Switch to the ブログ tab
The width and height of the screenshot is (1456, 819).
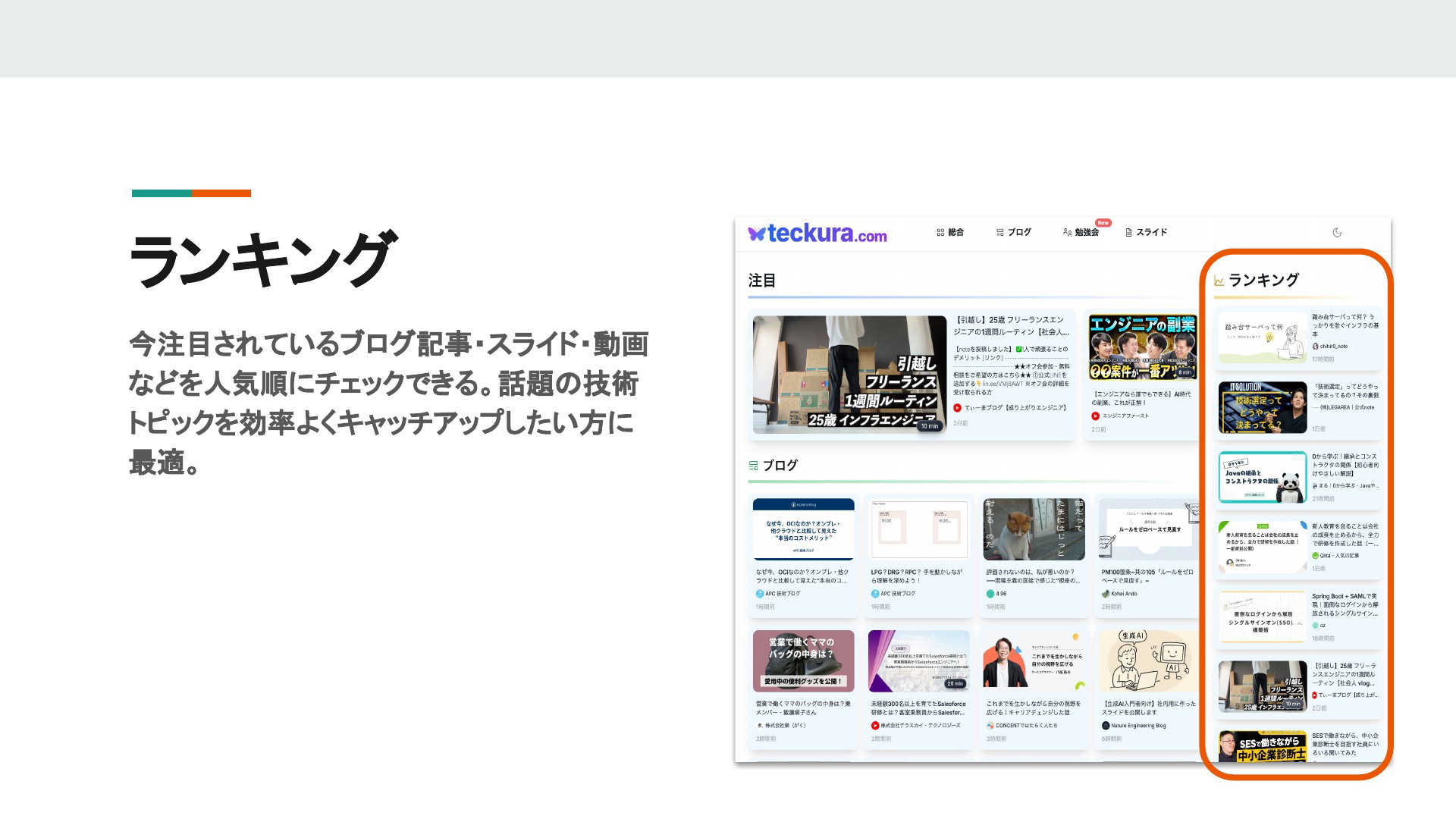(x=1014, y=233)
